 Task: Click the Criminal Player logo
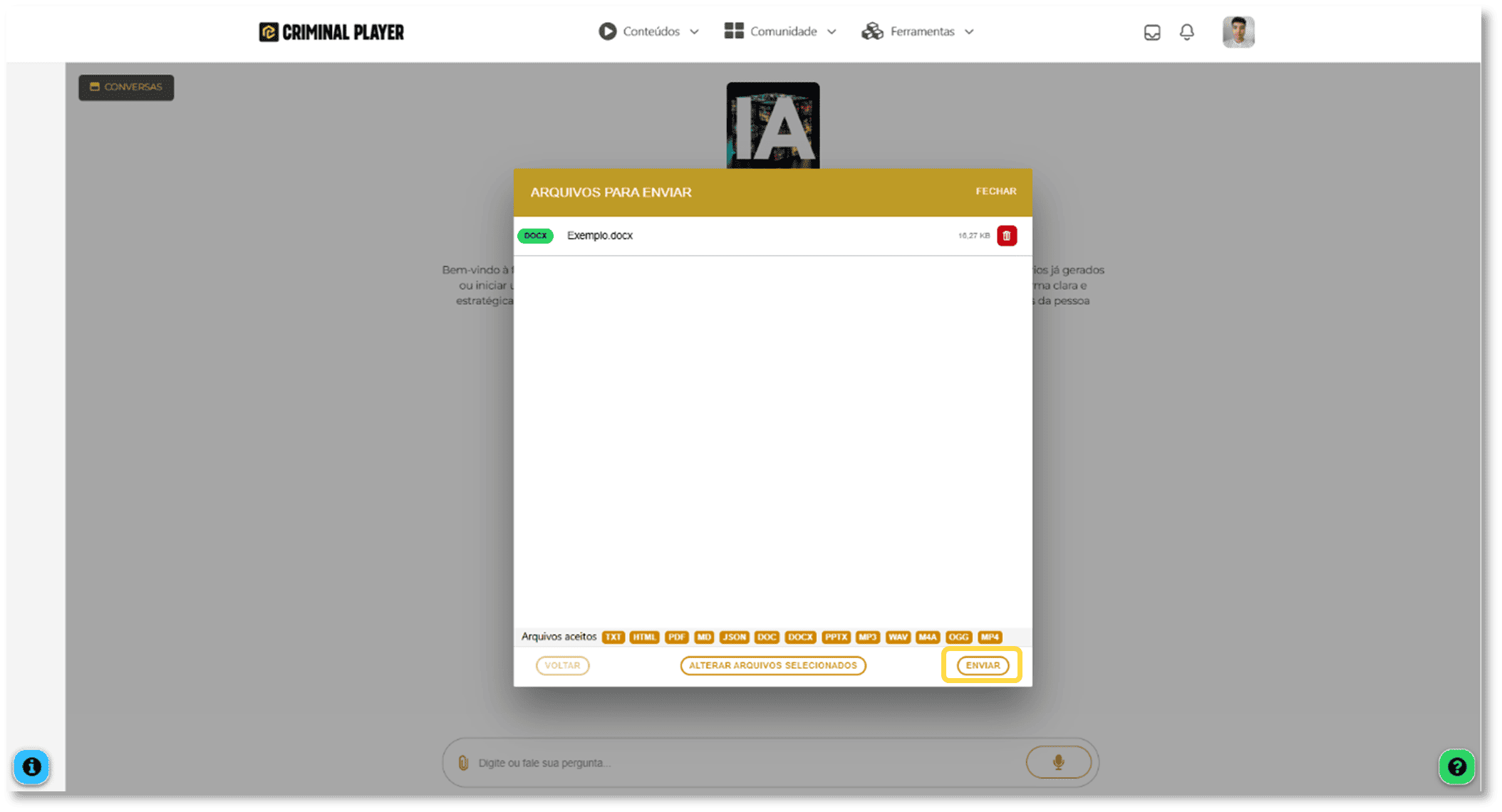(x=331, y=32)
